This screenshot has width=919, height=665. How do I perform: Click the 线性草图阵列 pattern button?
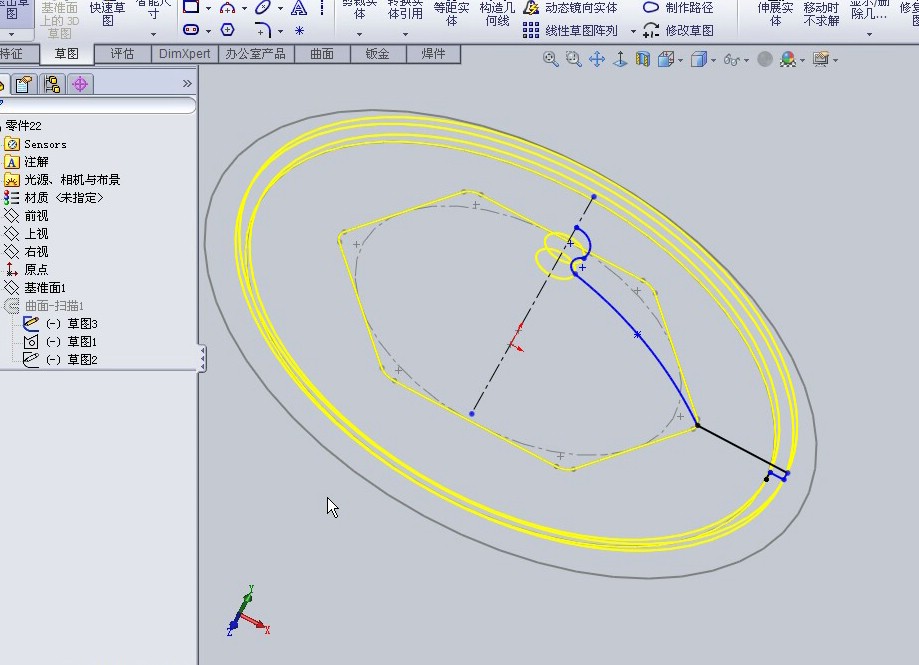click(570, 30)
